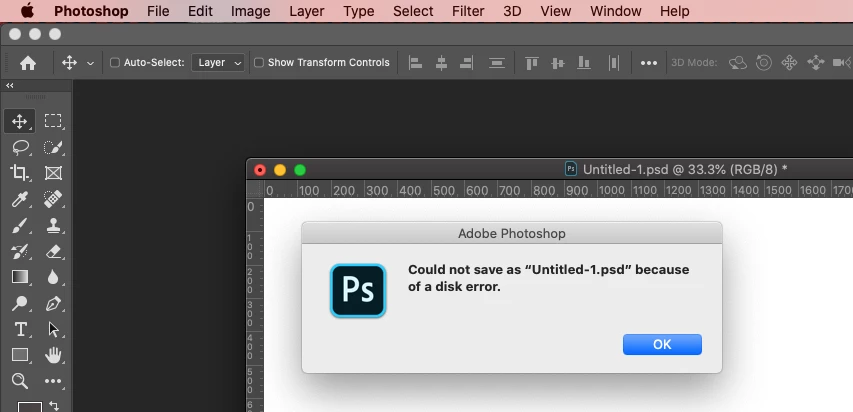
Task: Click the 3D Mode video camera icon
Action: point(842,63)
